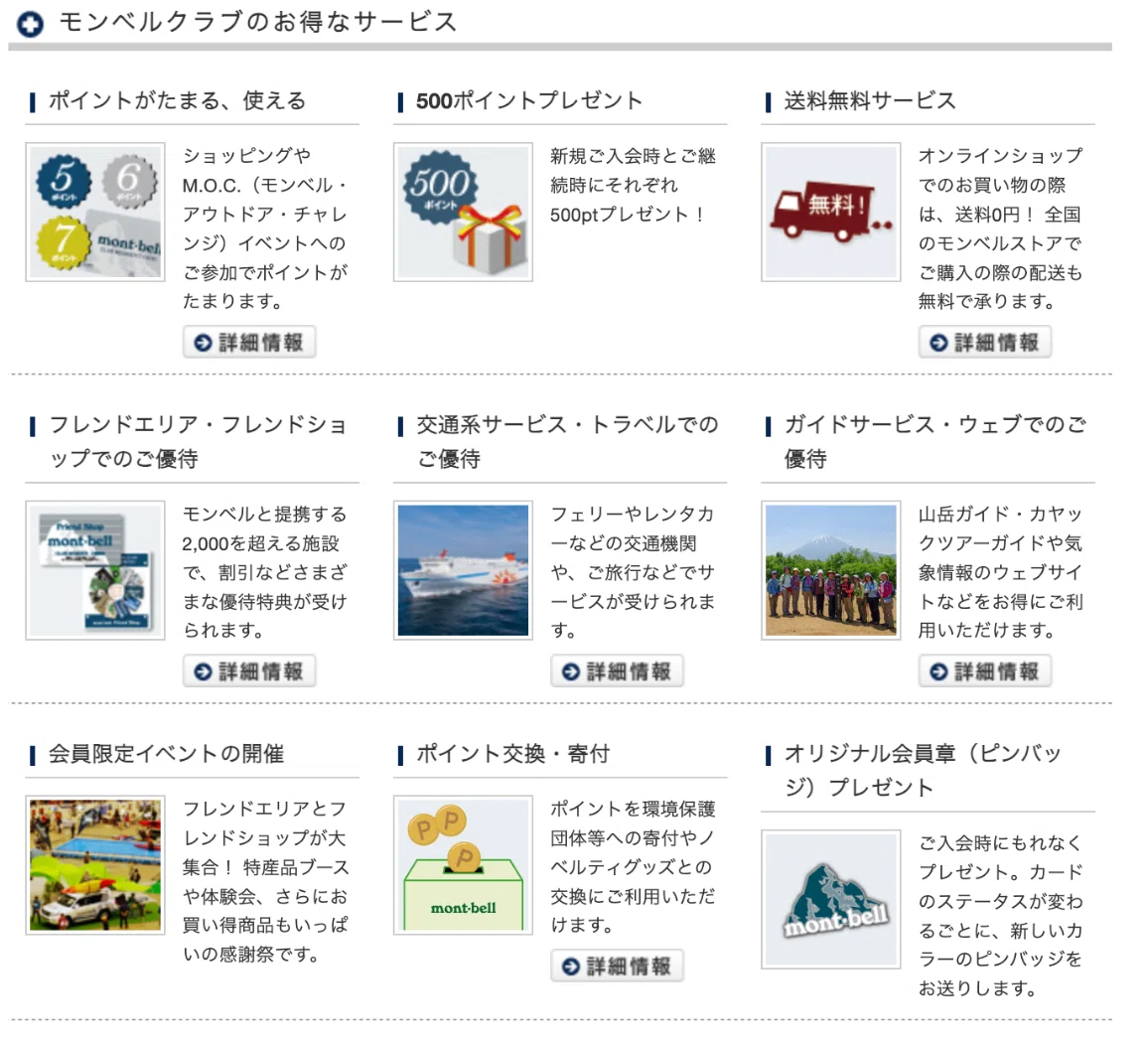Open 詳細情報 for フレンドエリア・フレンドショップ

[249, 671]
